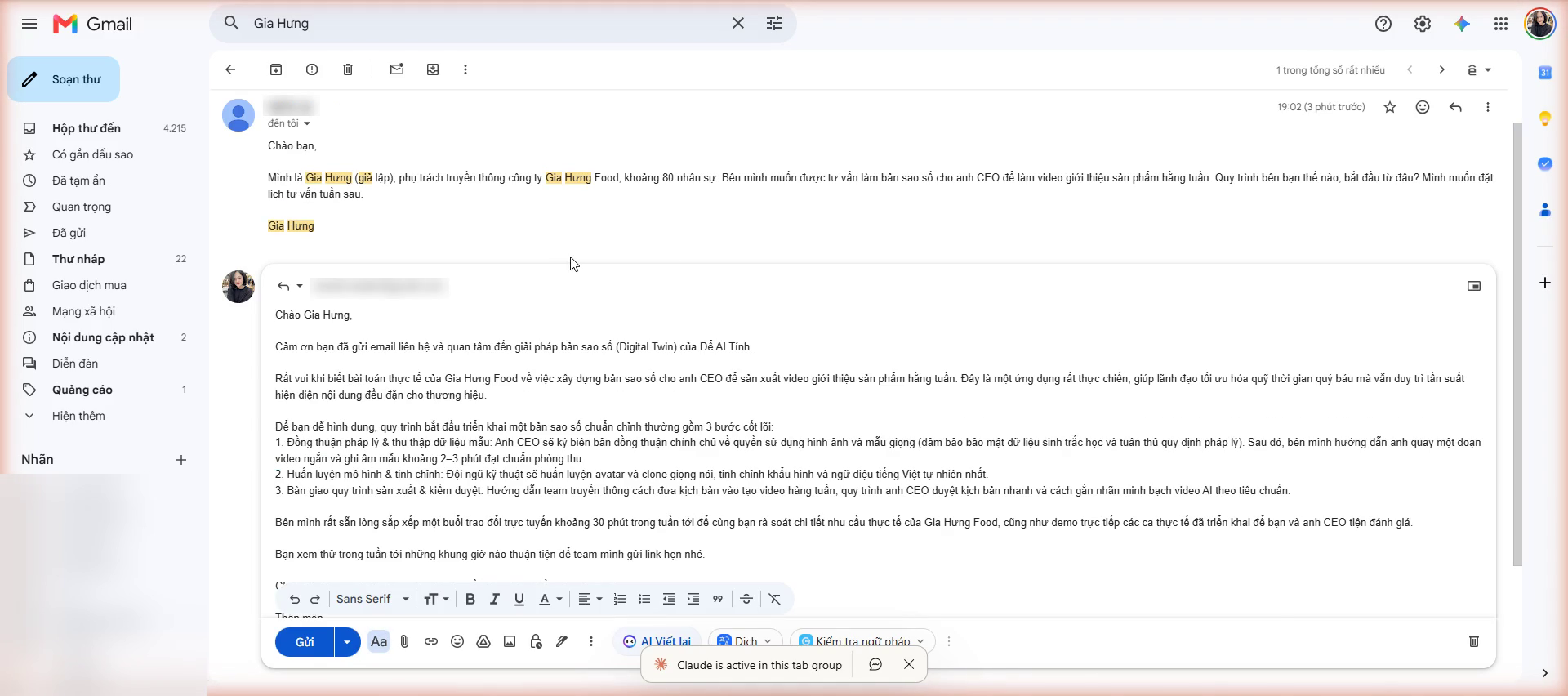Attach a file to the reply
The height and width of the screenshot is (696, 1568).
(405, 641)
